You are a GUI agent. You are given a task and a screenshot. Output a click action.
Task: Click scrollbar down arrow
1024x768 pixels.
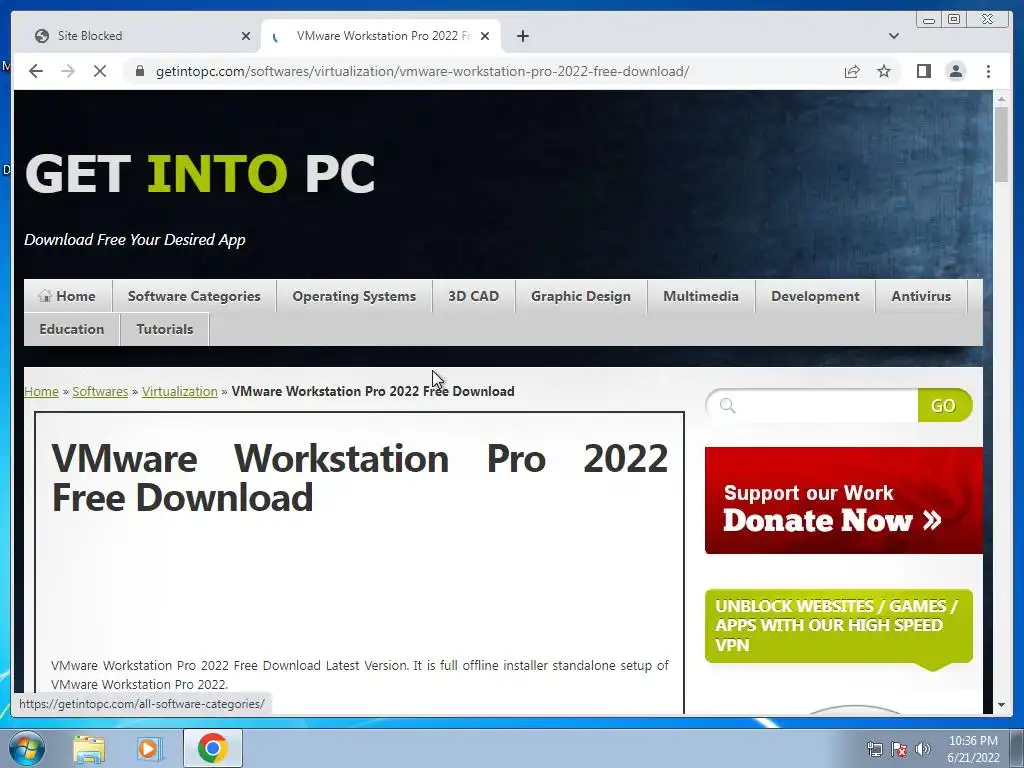click(1001, 705)
